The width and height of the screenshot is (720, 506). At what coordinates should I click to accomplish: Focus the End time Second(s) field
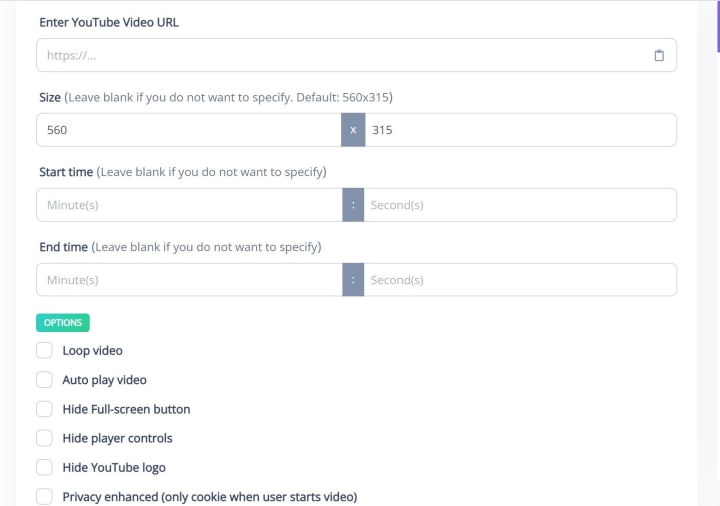[x=520, y=280]
